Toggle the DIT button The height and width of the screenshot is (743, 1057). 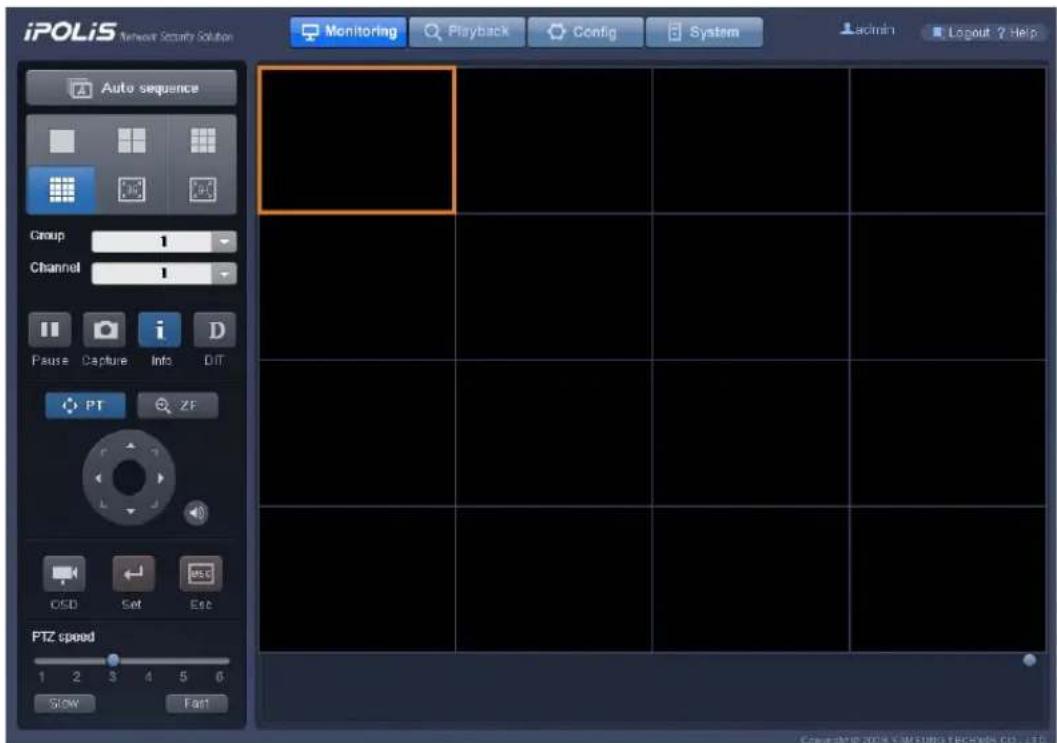pos(215,330)
